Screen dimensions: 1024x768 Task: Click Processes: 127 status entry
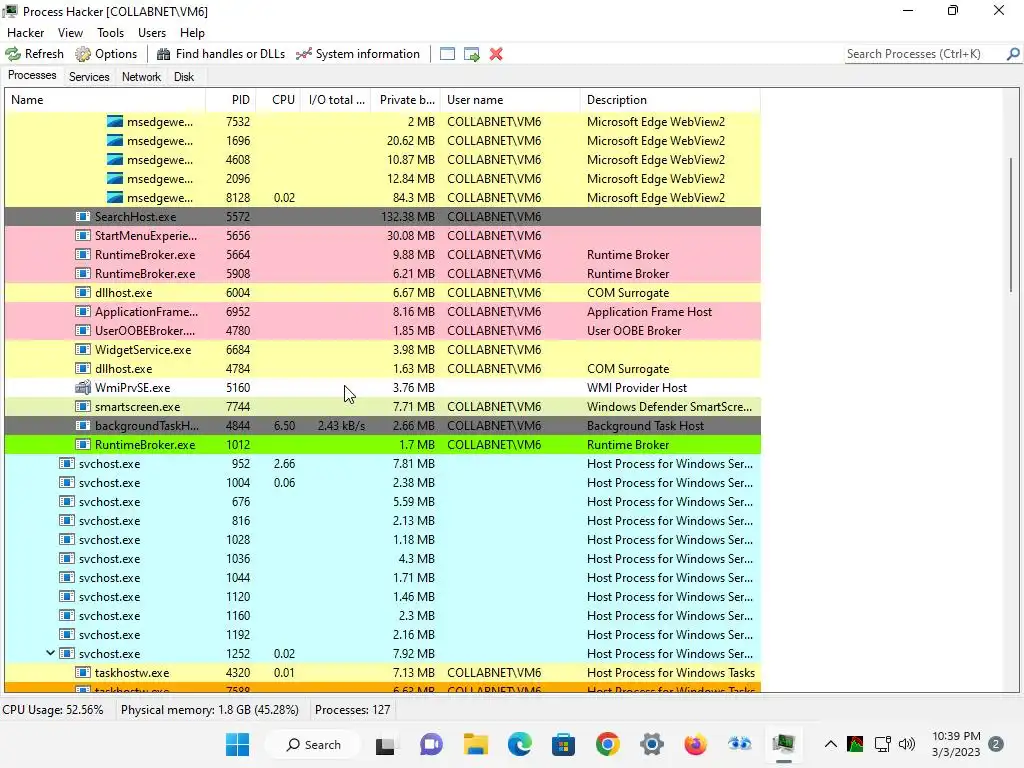(352, 710)
